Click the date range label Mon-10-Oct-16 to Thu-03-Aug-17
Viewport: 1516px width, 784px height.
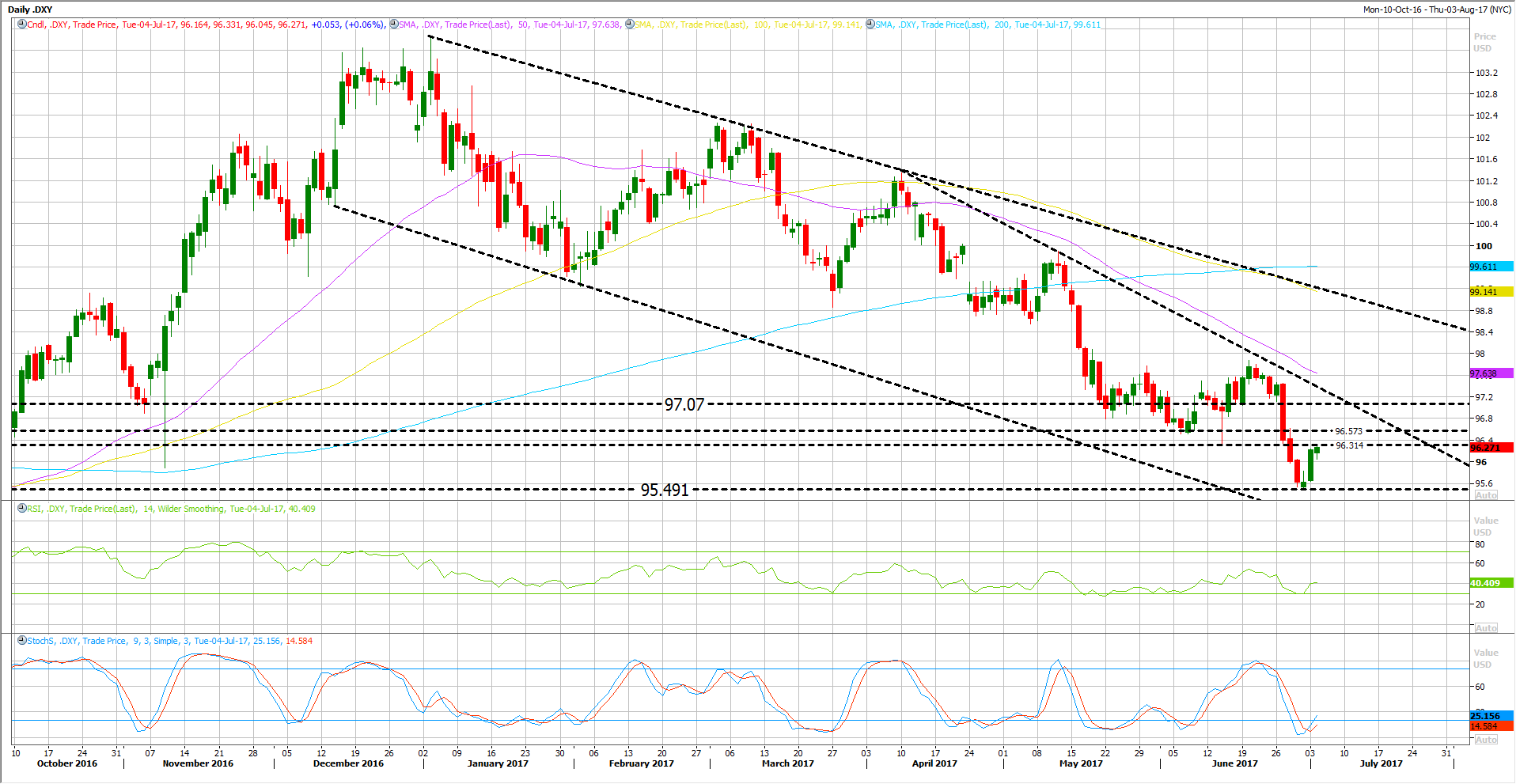tap(1437, 9)
